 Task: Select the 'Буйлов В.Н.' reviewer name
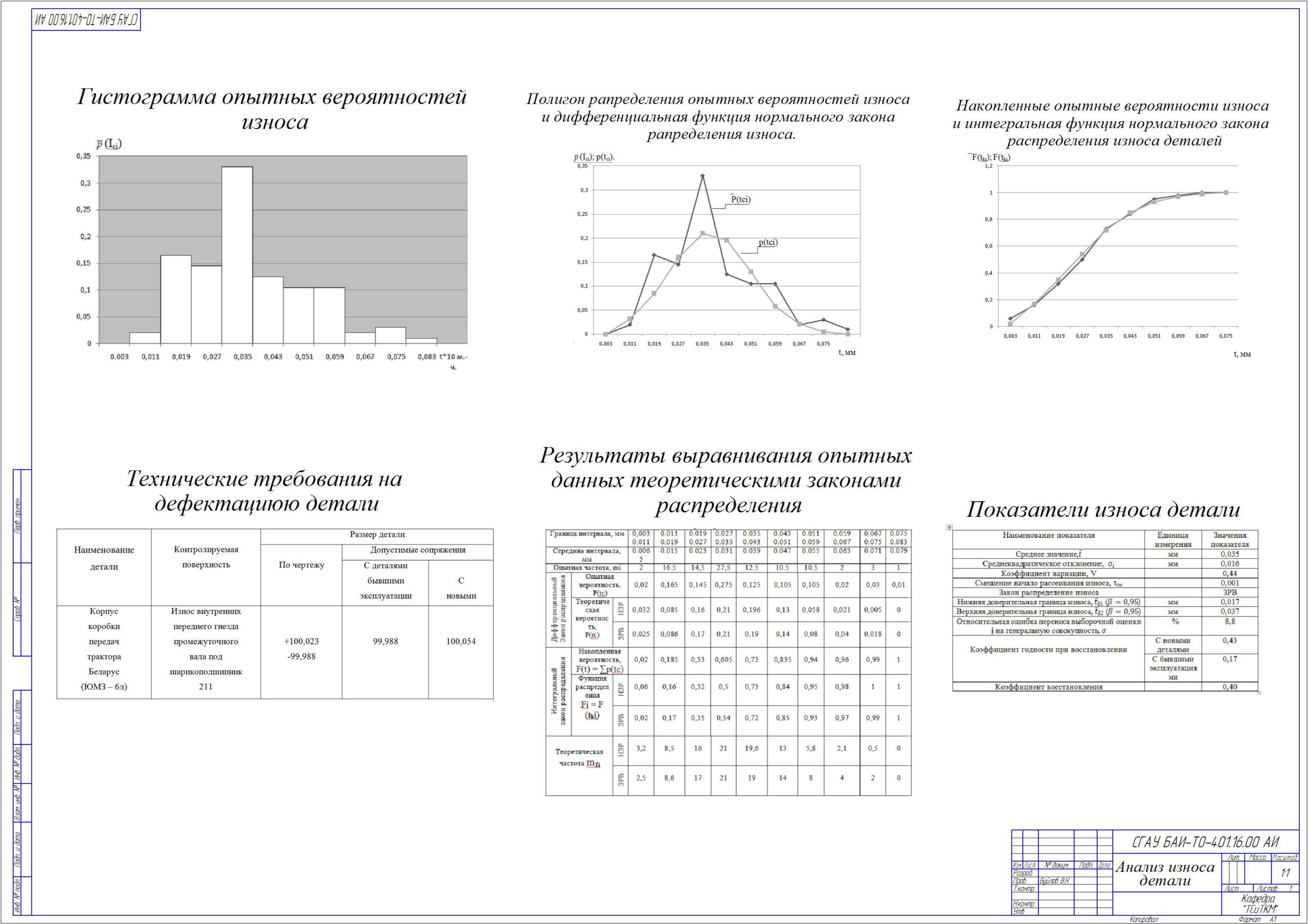click(1055, 881)
